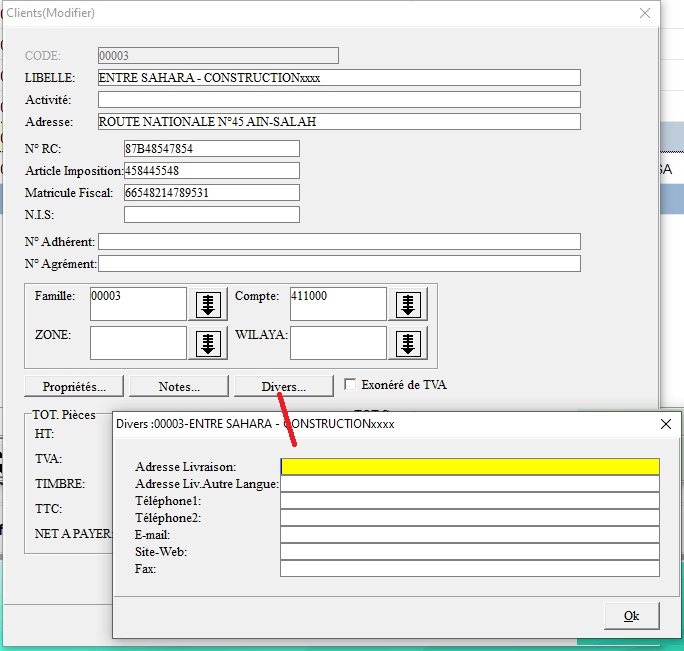Open the Notes... button
The width and height of the screenshot is (684, 651).
(x=179, y=386)
